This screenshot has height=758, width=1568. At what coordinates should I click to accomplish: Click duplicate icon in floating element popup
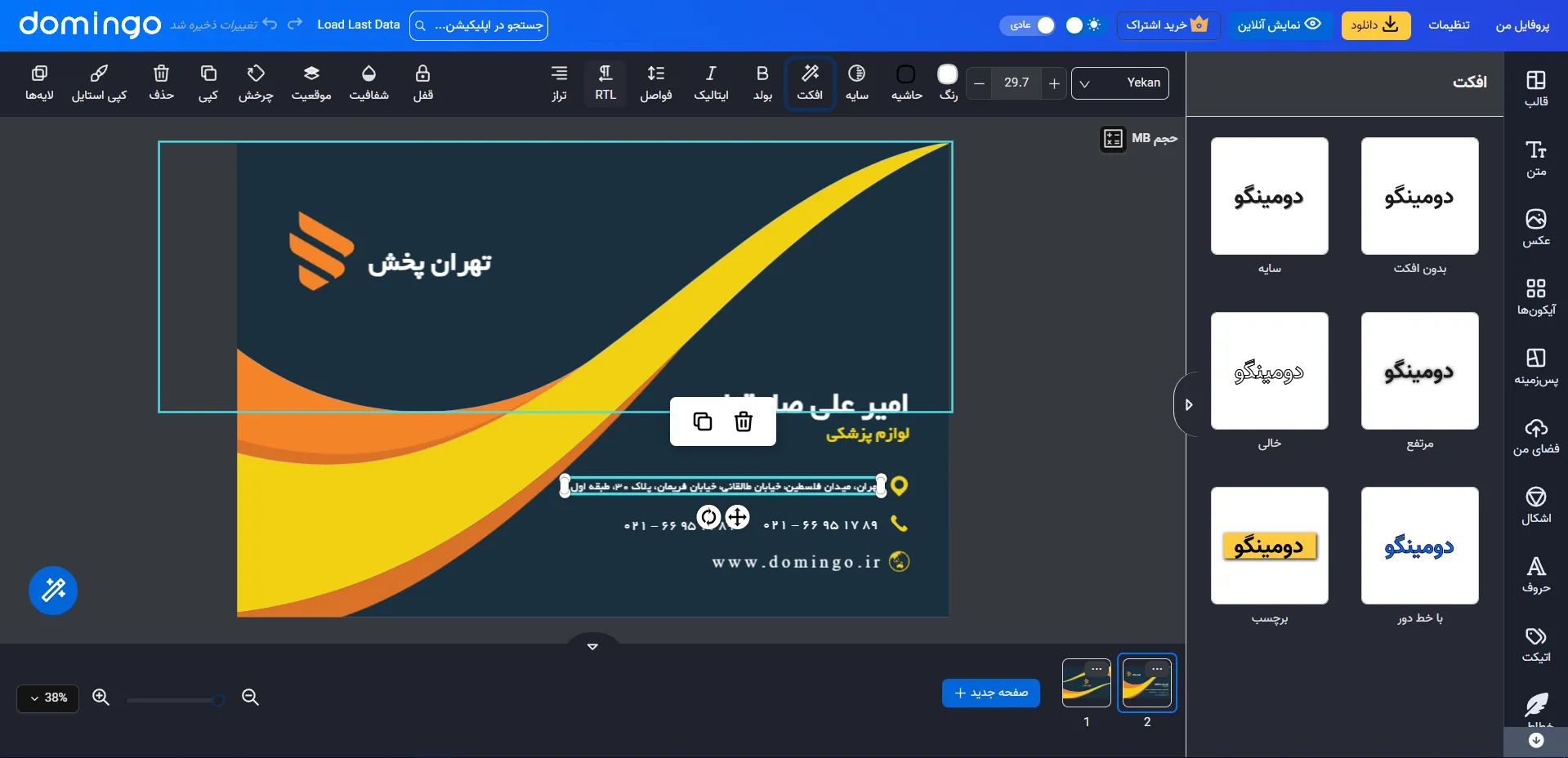click(x=703, y=421)
